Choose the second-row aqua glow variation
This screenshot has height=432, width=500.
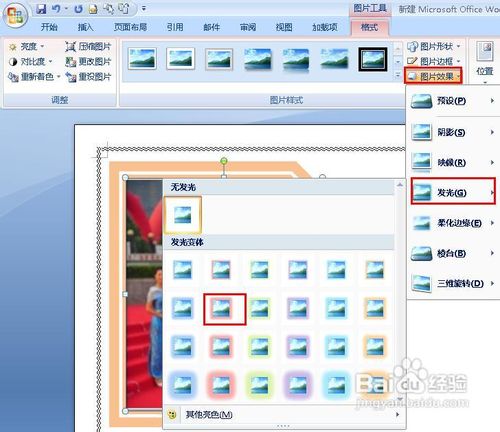[336, 309]
